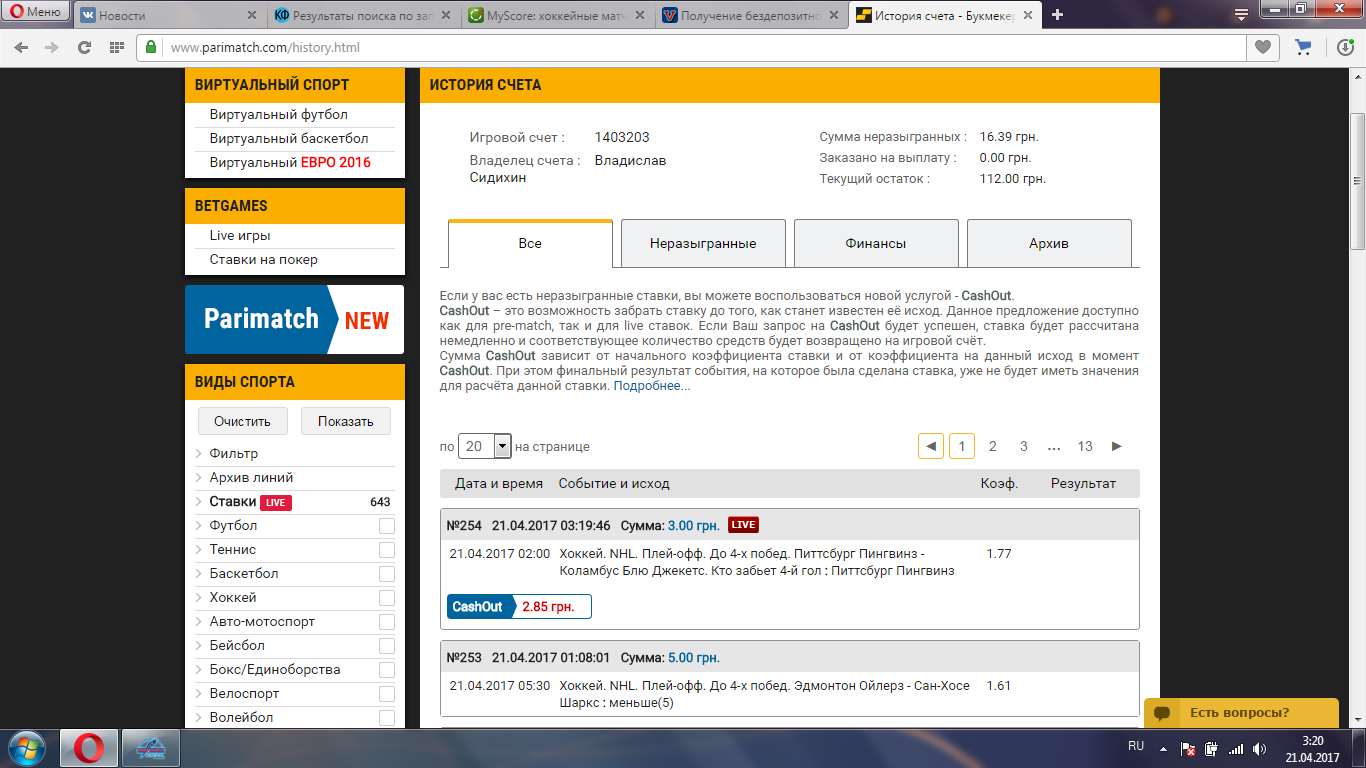This screenshot has width=1366, height=768.
Task: Tick the Баскетбол checkbox
Action: coord(387,574)
